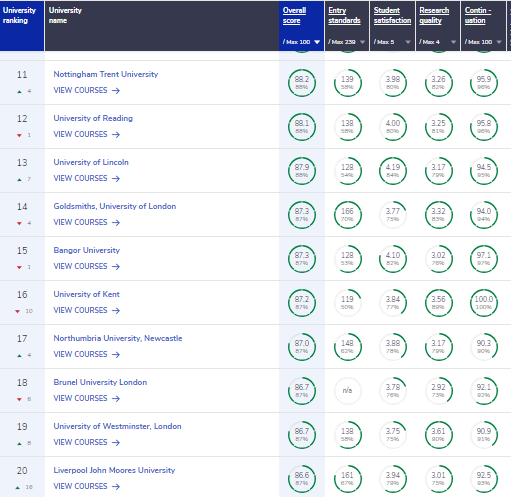
Task: View courses for Liverpool John Moores
Action: coord(87,486)
